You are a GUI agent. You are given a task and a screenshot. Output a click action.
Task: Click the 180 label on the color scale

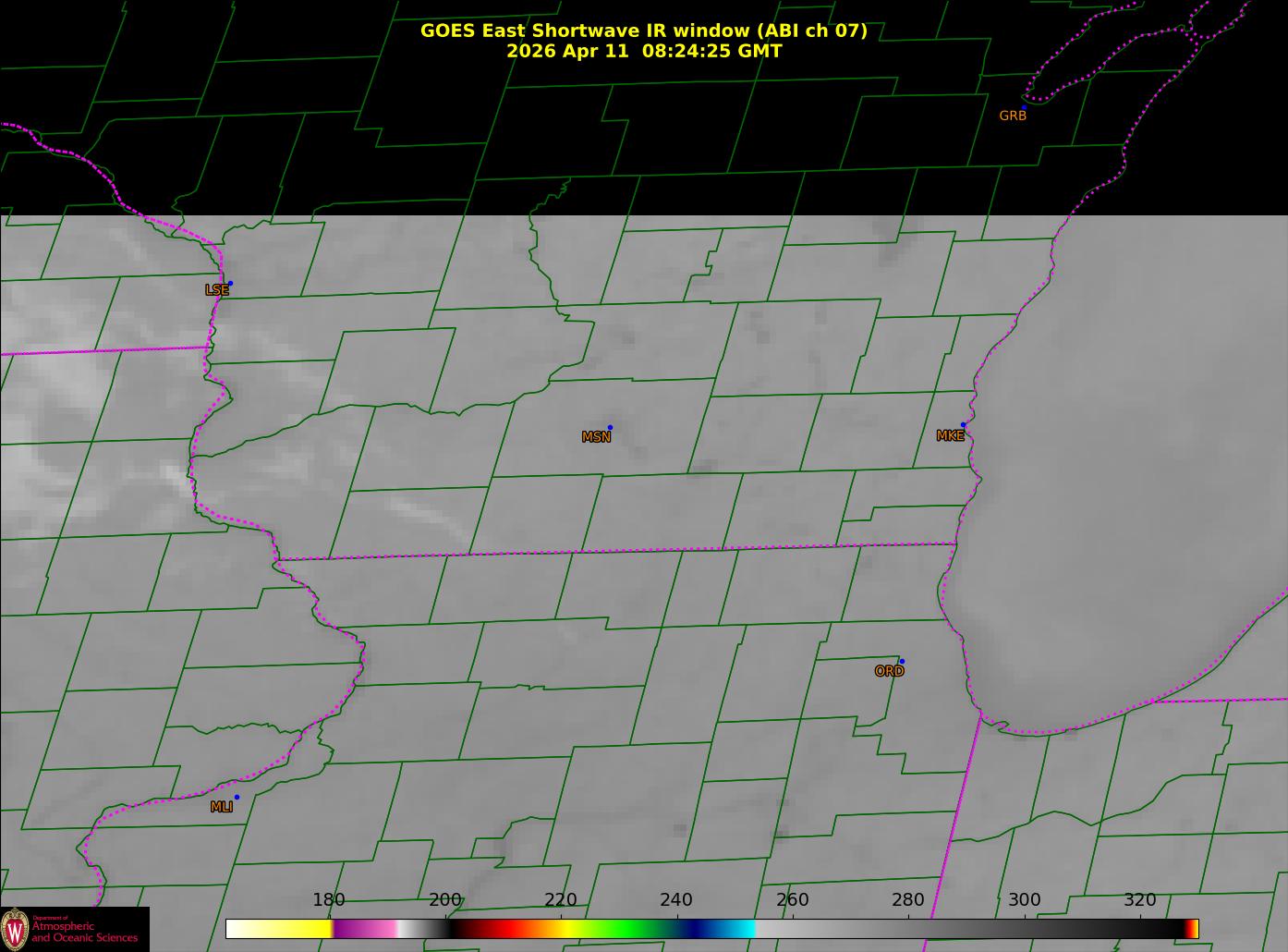328,900
